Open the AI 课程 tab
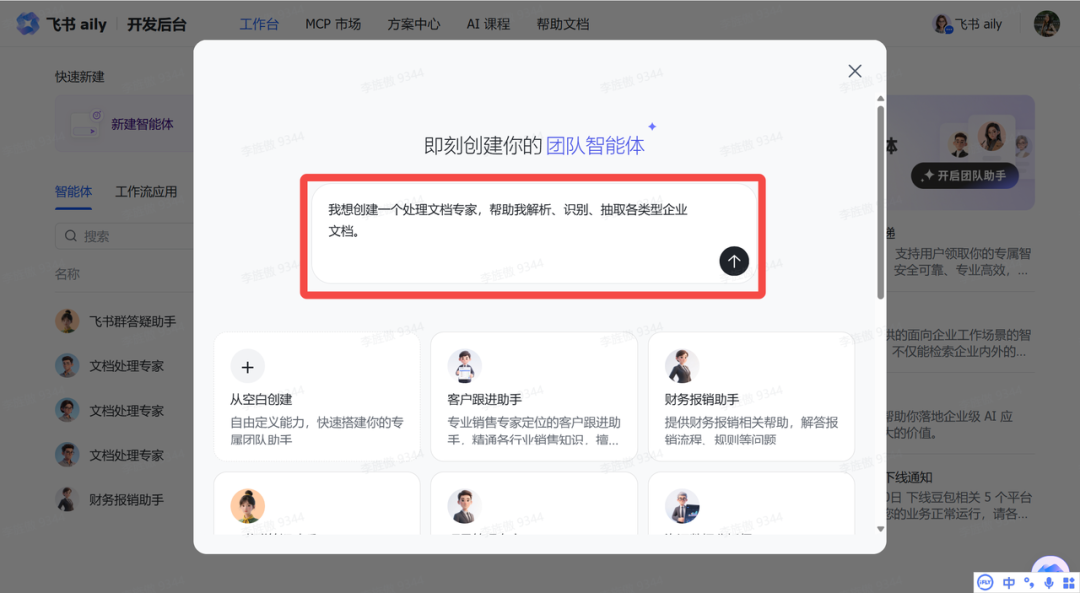The image size is (1080, 593). click(x=488, y=24)
